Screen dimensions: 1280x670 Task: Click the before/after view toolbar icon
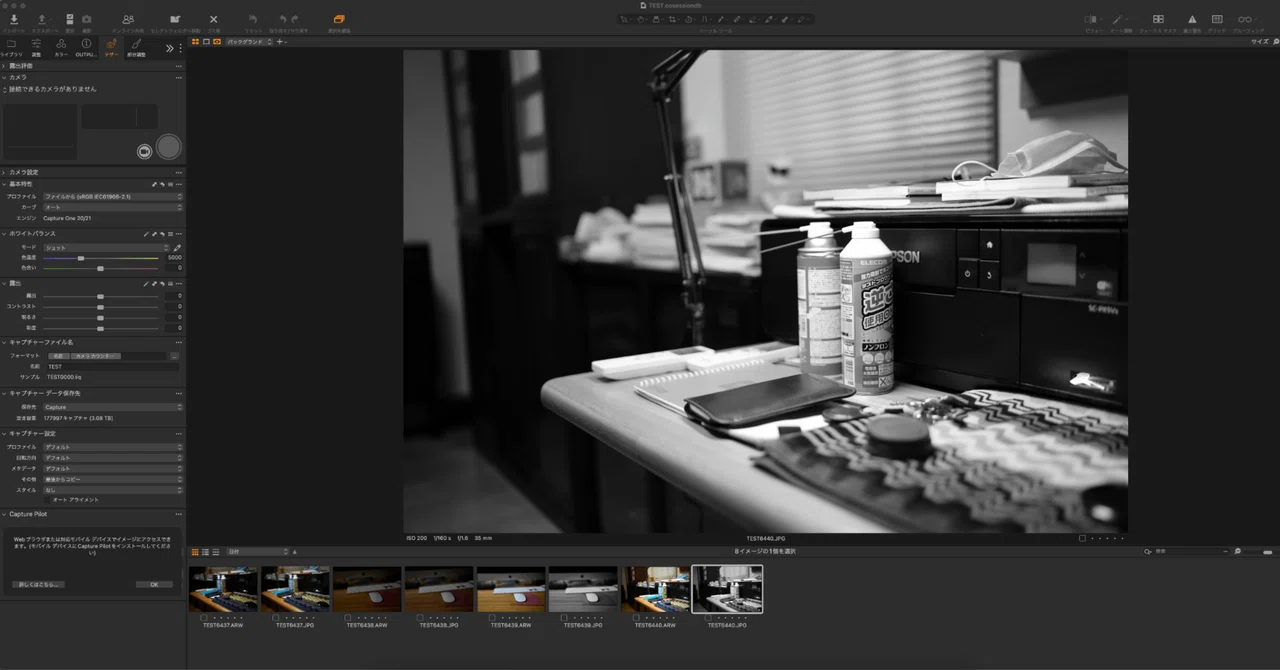1091,19
